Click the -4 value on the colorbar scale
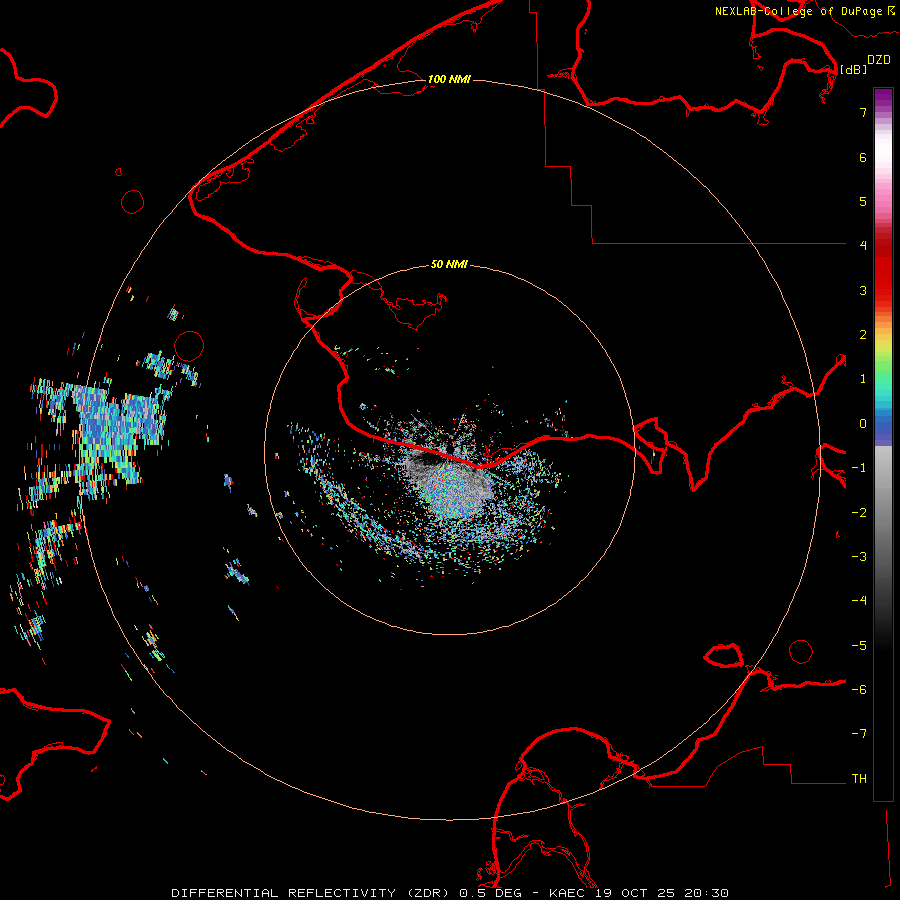900x900 pixels. [859, 601]
